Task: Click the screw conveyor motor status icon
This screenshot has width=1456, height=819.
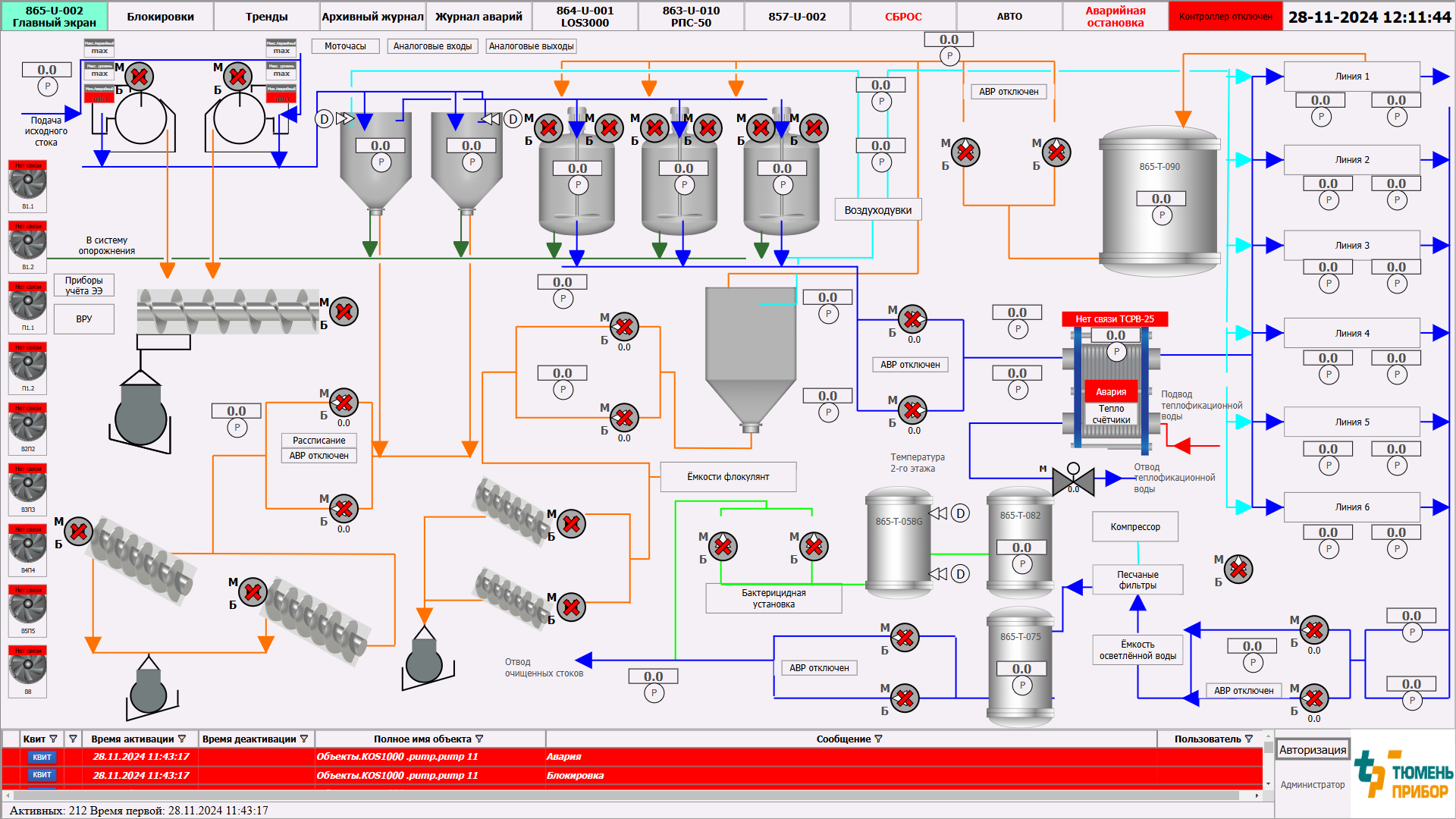Action: [x=344, y=312]
